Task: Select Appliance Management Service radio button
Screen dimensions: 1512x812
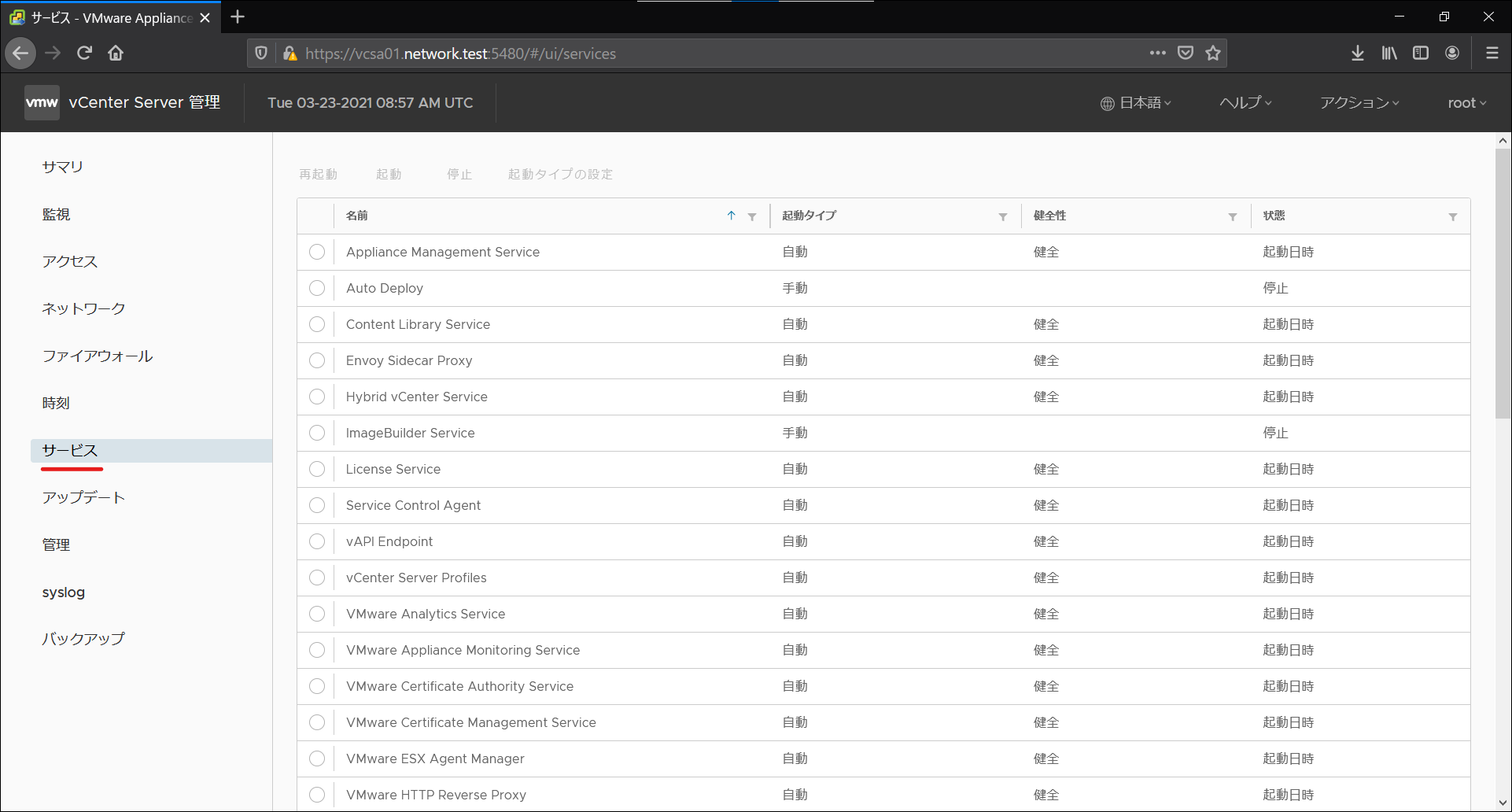Action: (x=317, y=252)
